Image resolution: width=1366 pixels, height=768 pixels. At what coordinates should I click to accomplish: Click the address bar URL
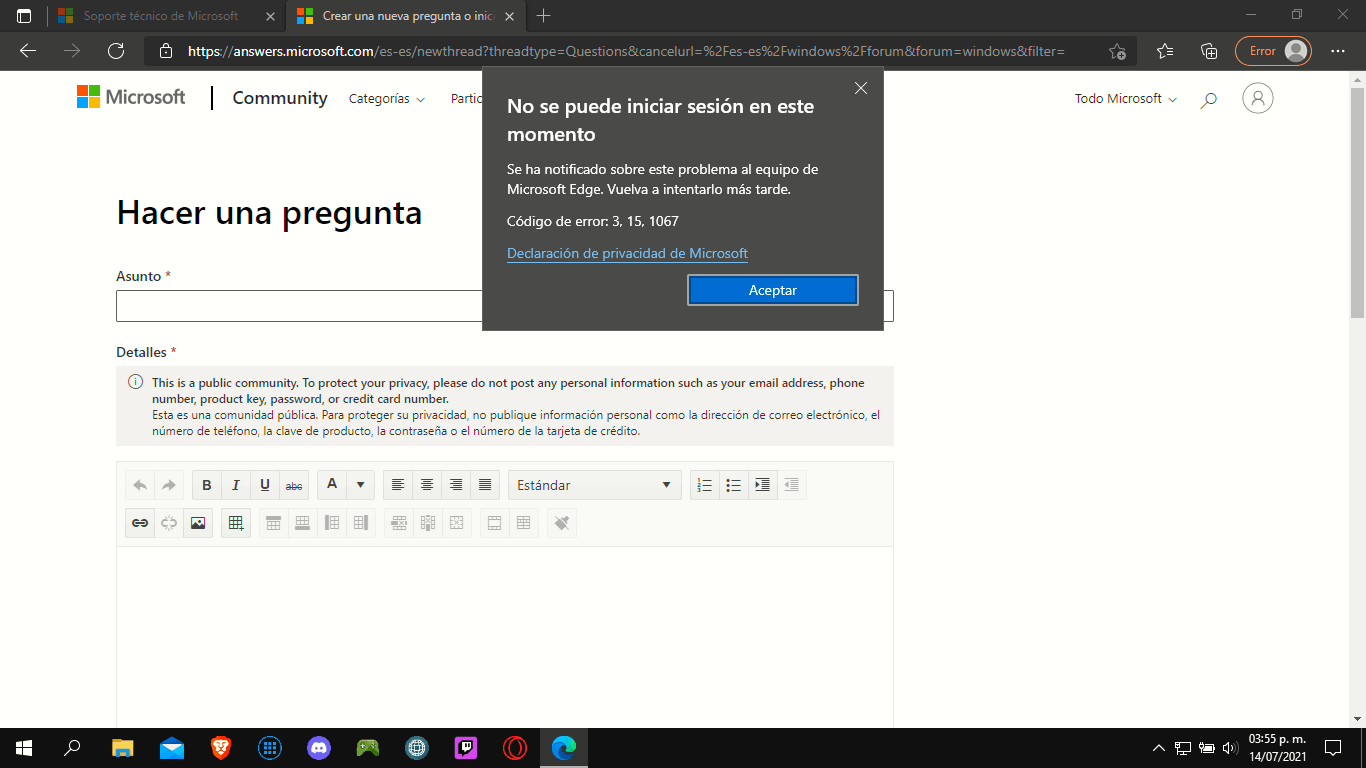point(626,51)
